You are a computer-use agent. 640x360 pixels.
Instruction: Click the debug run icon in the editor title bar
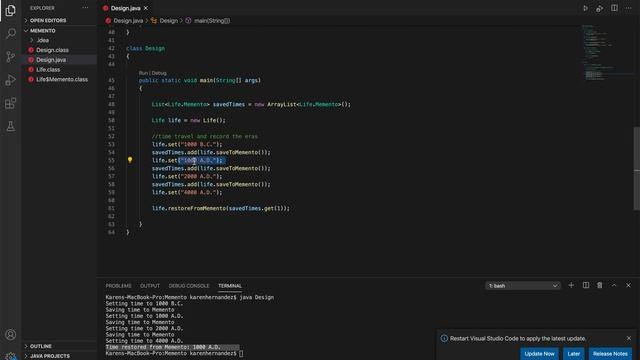coord(600,8)
